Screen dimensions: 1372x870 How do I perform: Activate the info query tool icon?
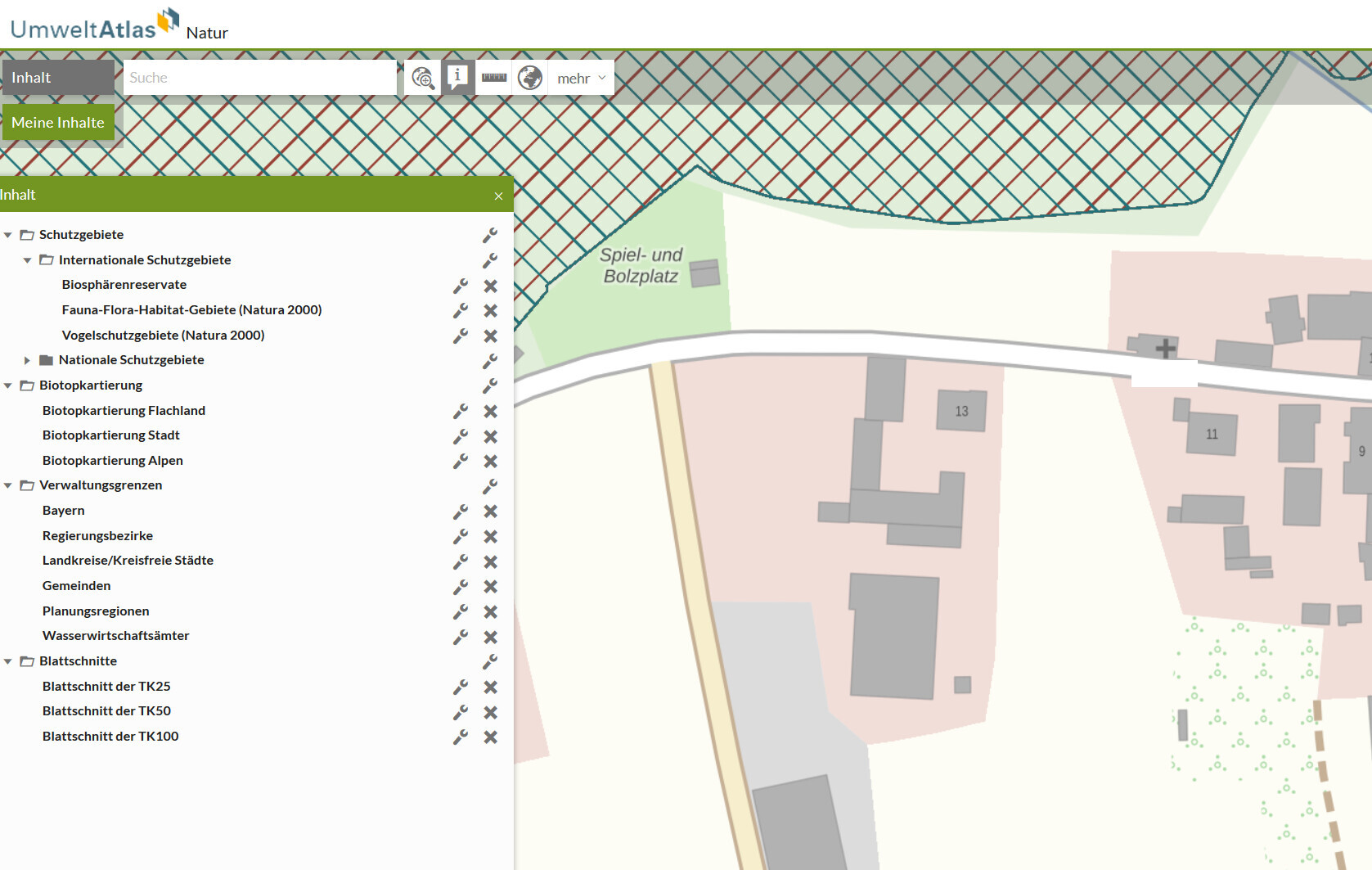(x=458, y=77)
